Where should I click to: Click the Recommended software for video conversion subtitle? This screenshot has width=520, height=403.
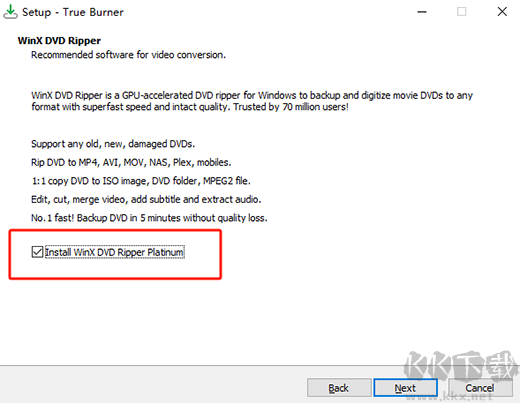point(128,55)
